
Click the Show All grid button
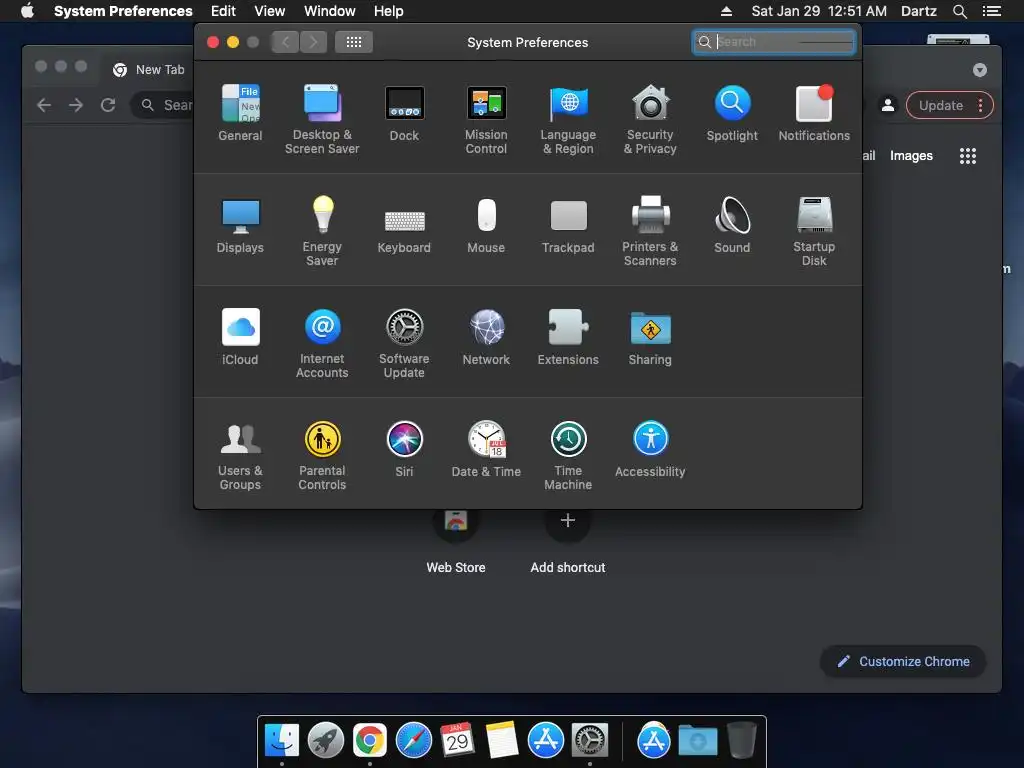coord(354,42)
